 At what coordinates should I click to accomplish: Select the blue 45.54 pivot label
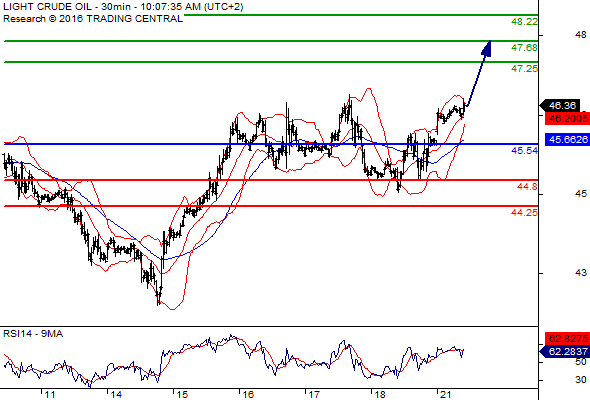click(x=524, y=151)
